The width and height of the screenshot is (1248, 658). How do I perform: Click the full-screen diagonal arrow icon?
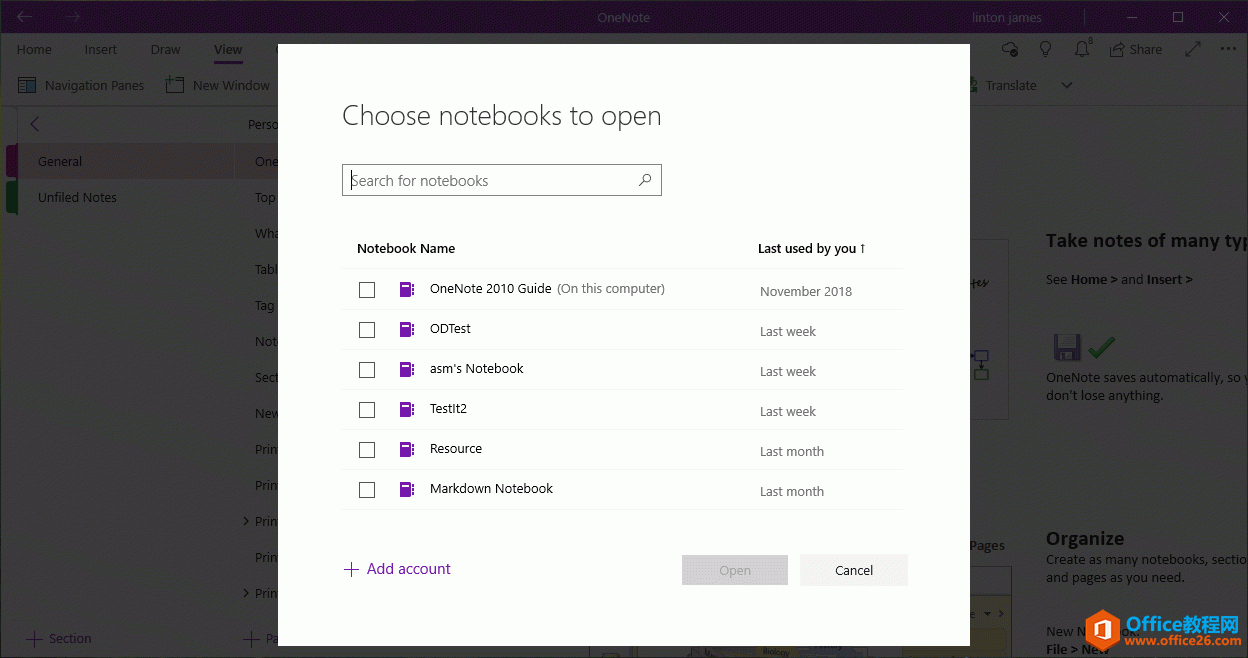(1192, 48)
